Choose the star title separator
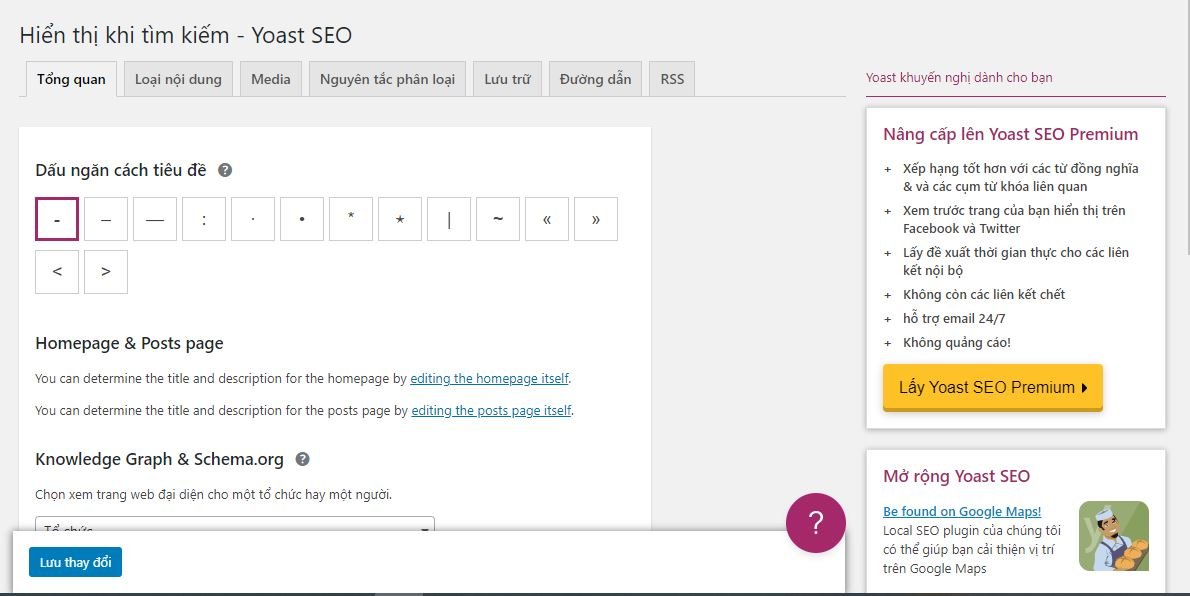 pos(400,219)
